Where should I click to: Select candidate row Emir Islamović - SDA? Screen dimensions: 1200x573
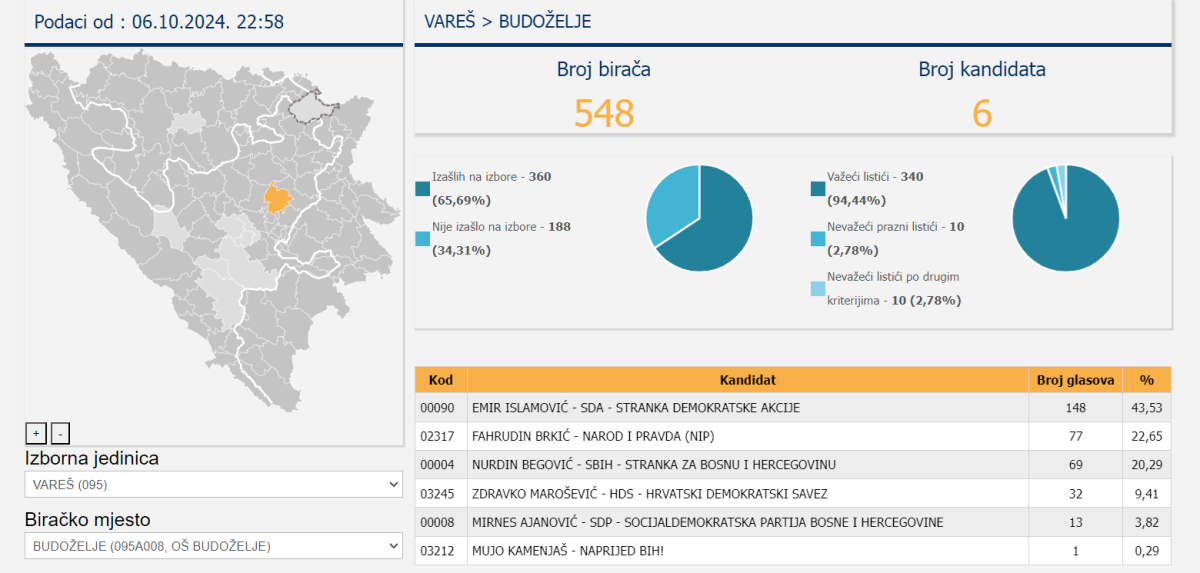point(793,408)
